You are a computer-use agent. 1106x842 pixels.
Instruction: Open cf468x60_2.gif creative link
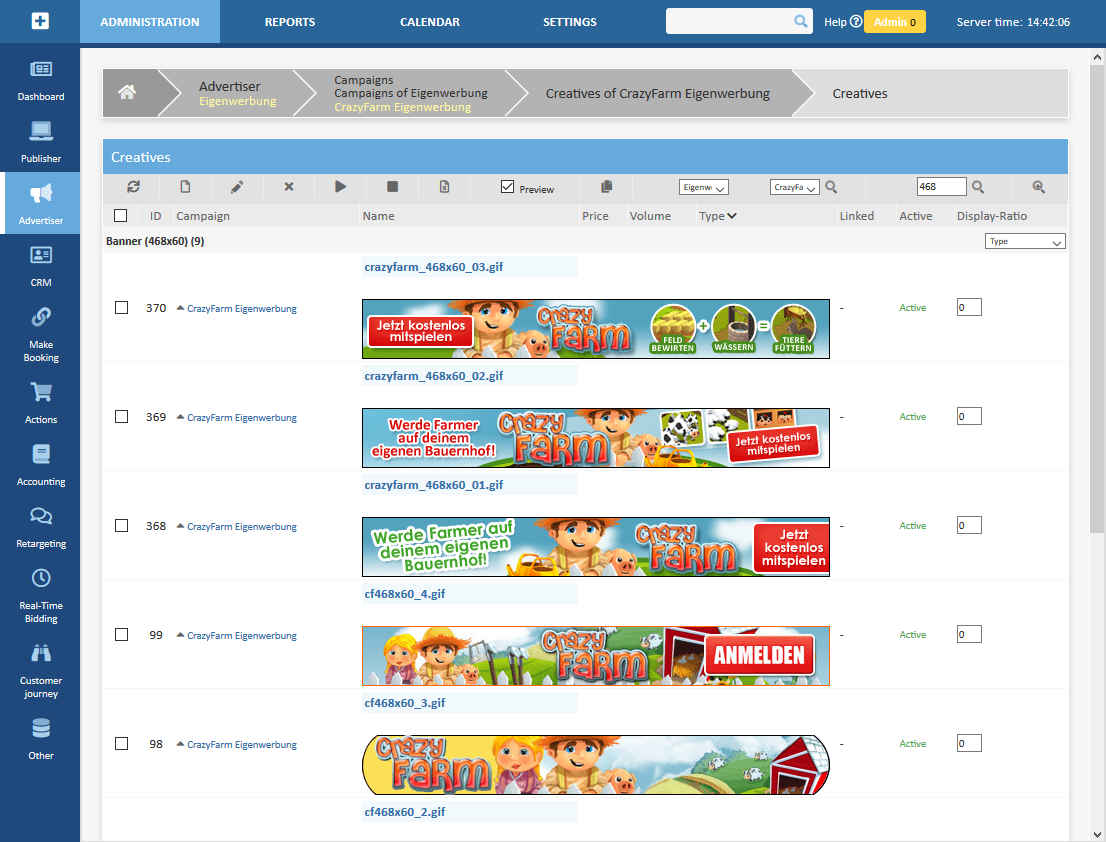click(x=405, y=812)
